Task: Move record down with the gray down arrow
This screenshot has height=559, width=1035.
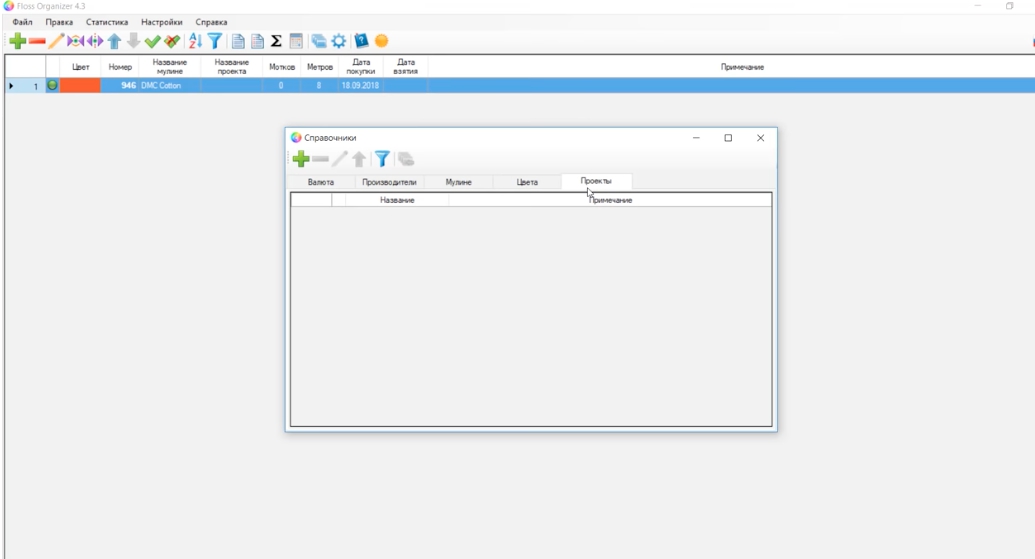Action: coord(133,41)
